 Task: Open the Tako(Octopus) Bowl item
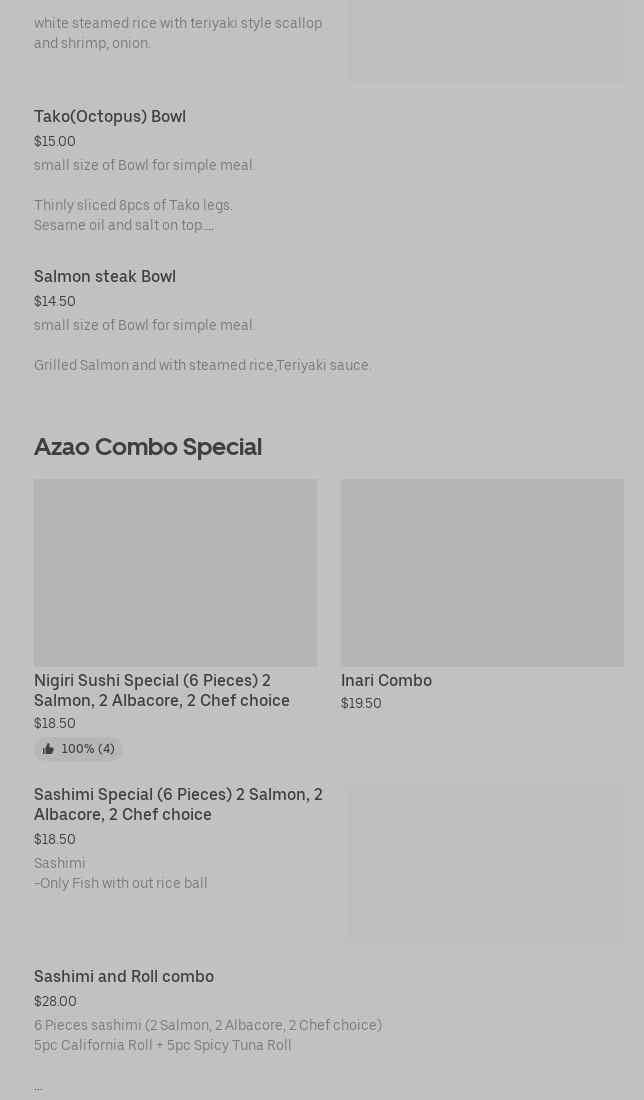pyautogui.click(x=110, y=117)
